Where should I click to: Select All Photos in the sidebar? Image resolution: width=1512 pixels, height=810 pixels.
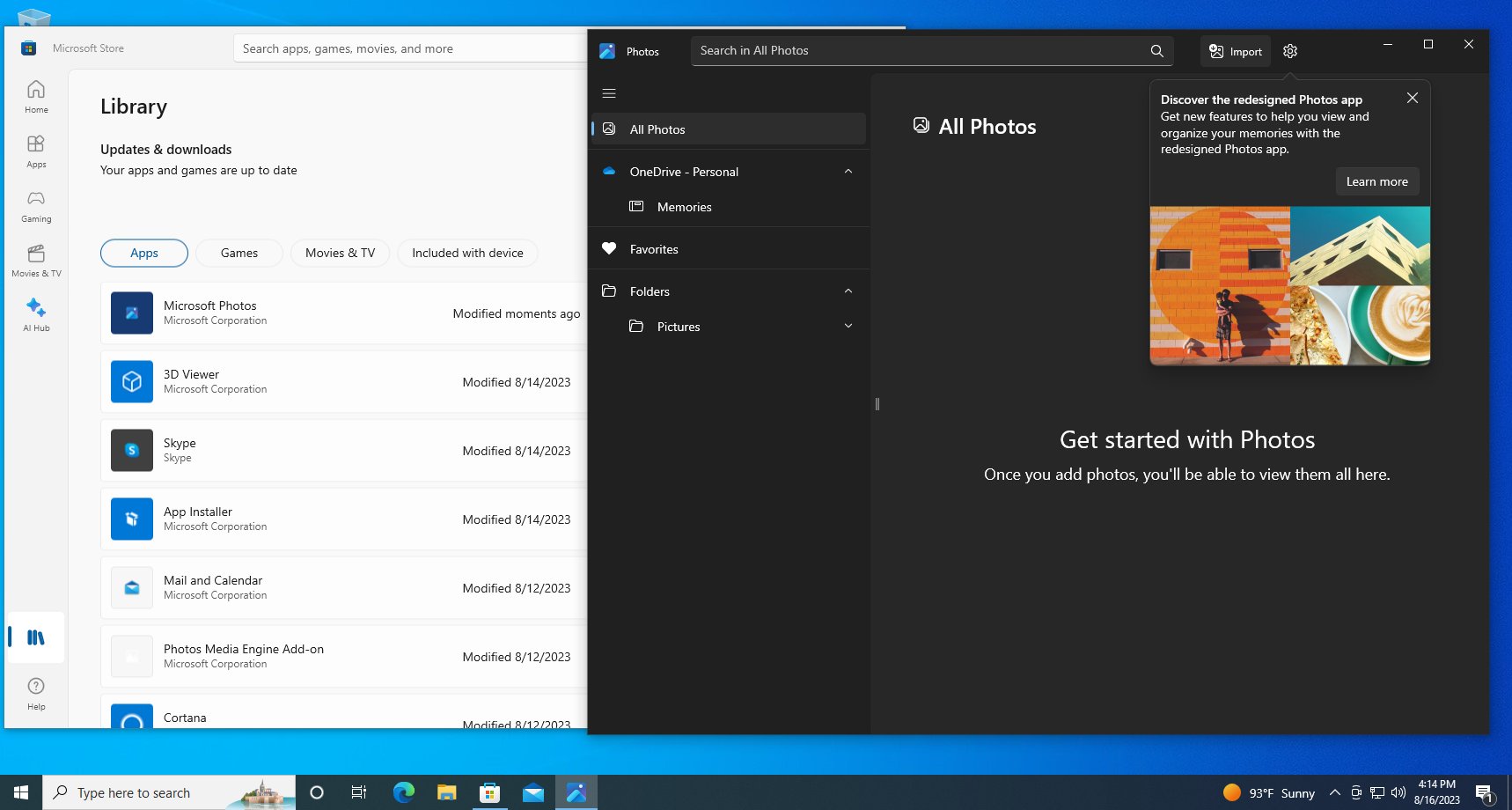(656, 129)
